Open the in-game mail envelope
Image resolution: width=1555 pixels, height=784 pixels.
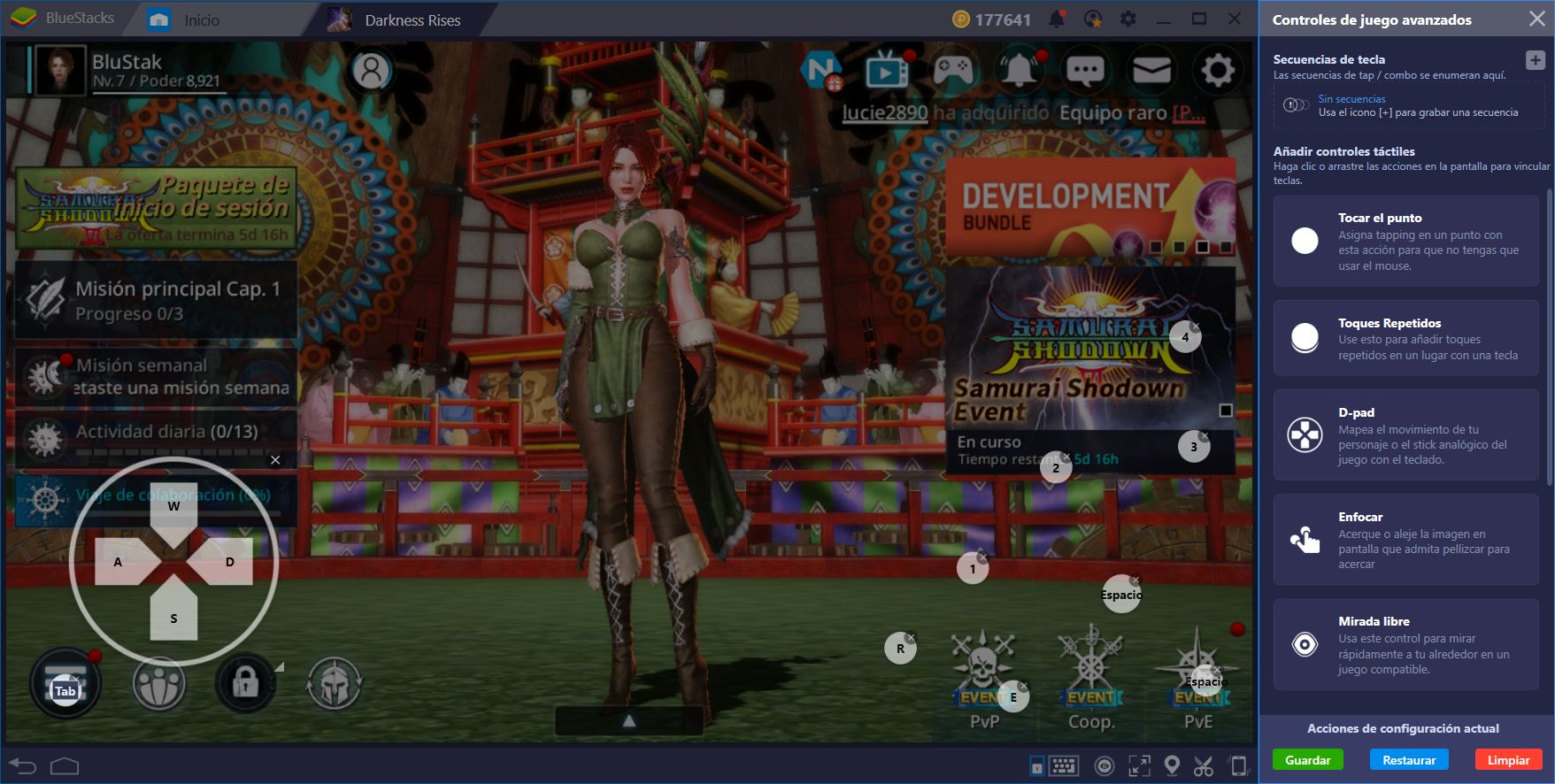click(1151, 70)
